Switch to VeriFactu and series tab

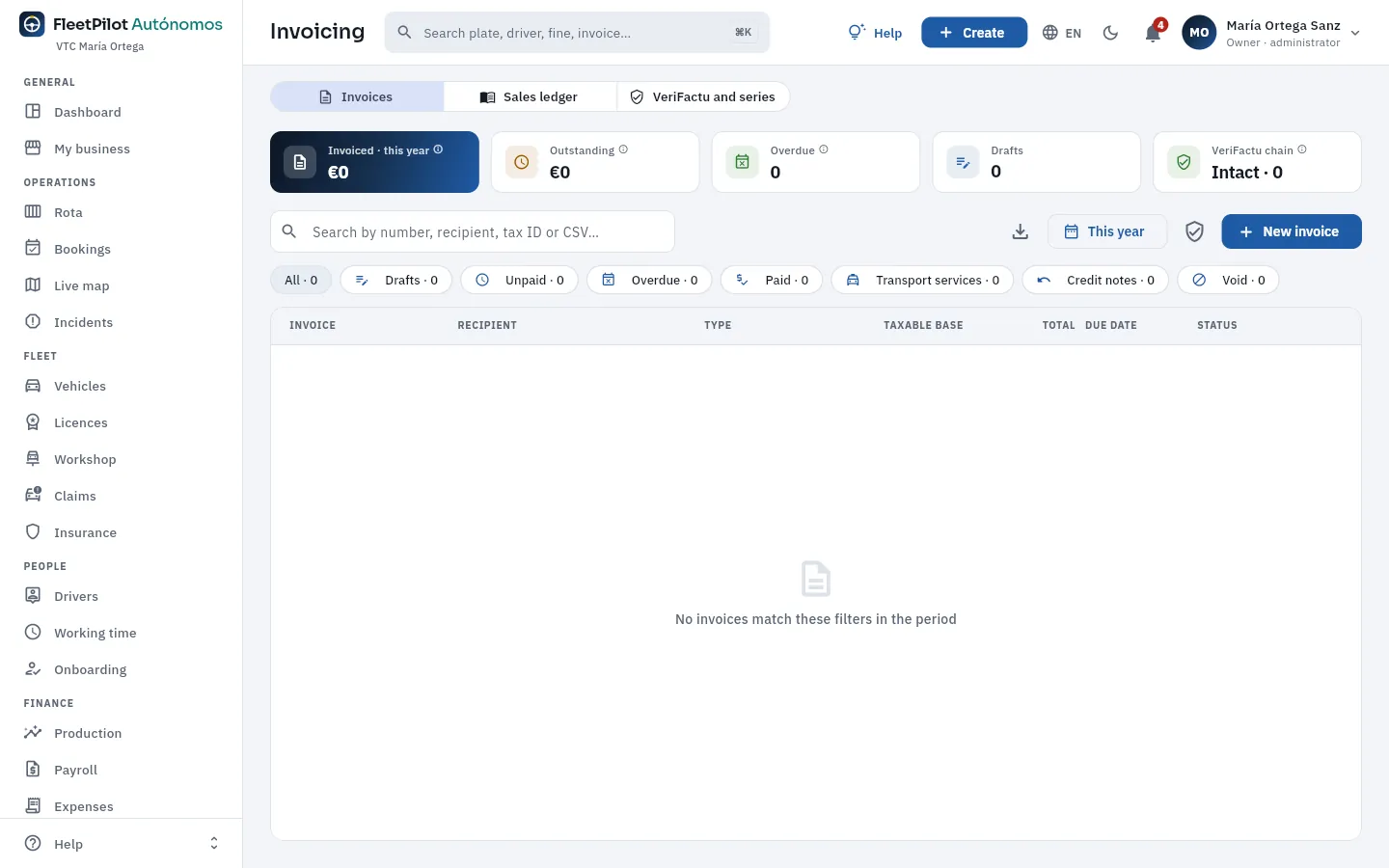[703, 96]
